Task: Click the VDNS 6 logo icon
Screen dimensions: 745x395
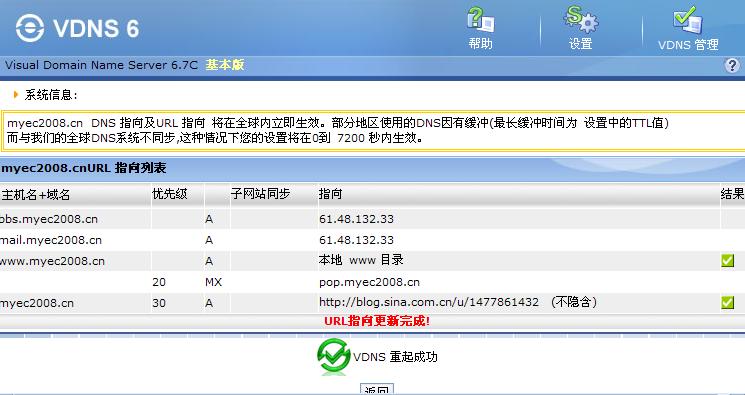Action: point(30,28)
